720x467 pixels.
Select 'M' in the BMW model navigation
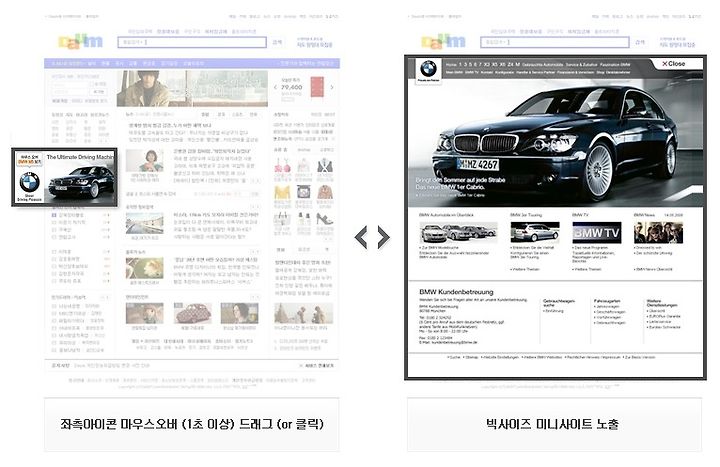[x=518, y=65]
